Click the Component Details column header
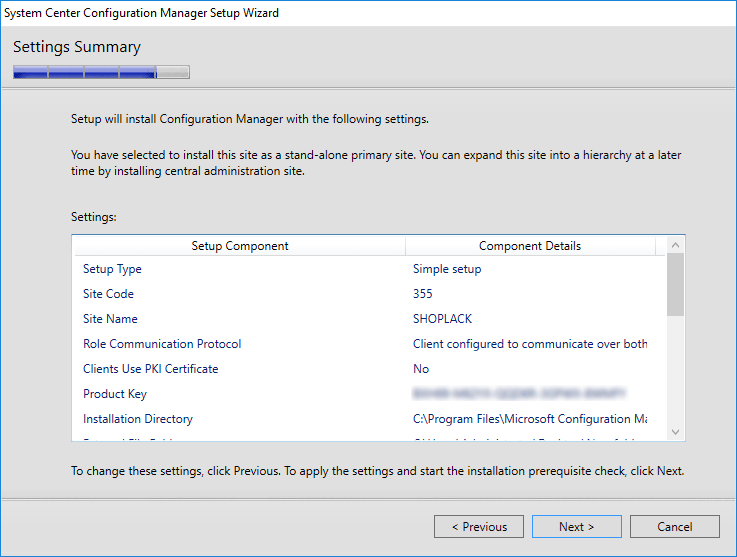The width and height of the screenshot is (737, 557). click(530, 246)
